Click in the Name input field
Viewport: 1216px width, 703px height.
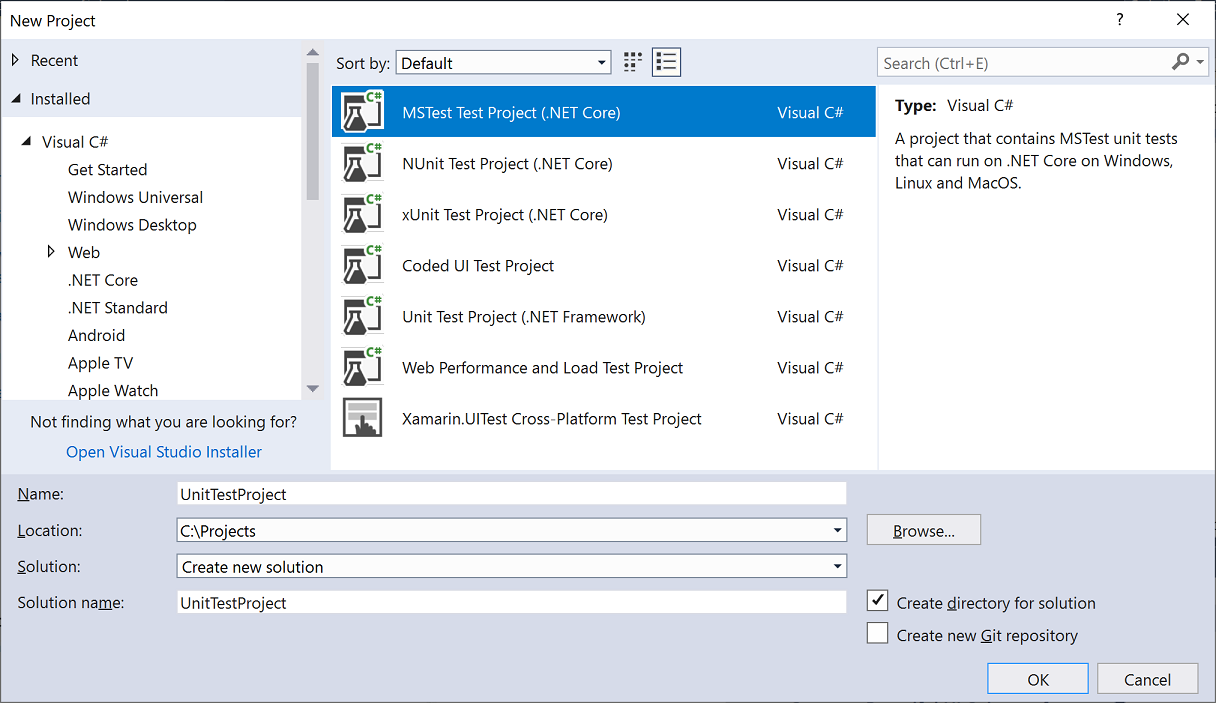[x=511, y=494]
